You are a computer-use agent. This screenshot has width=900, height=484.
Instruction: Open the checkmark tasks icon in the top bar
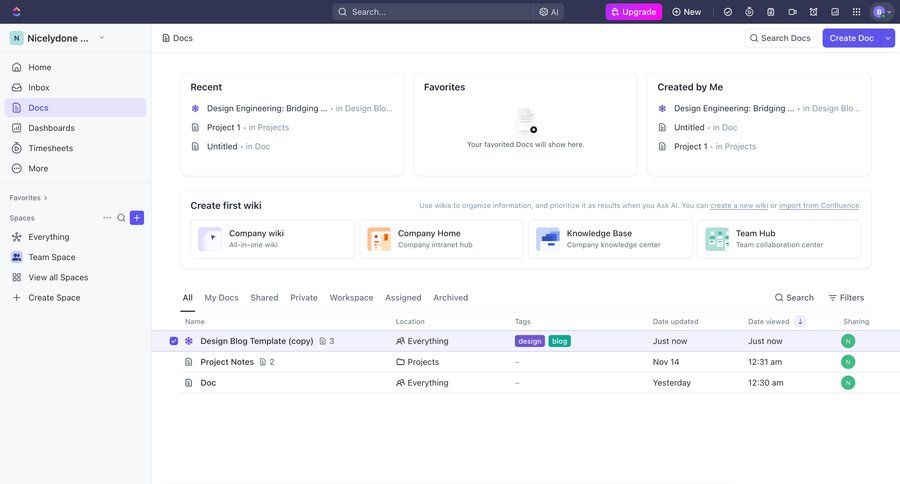pyautogui.click(x=728, y=11)
